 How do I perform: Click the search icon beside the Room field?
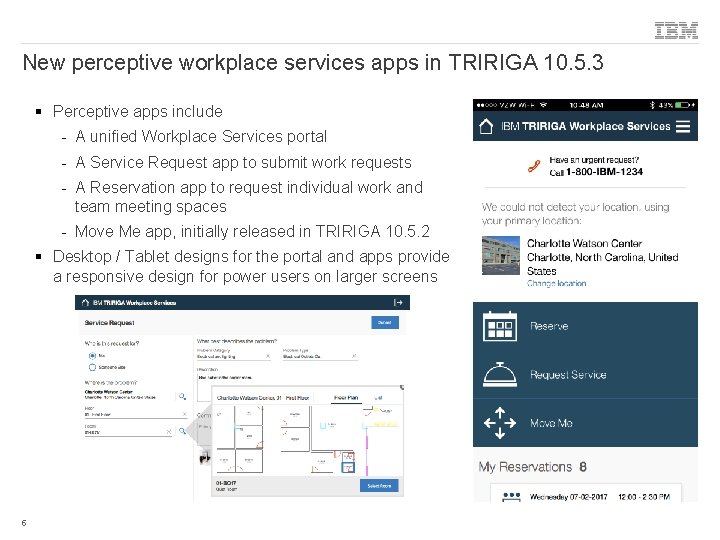(182, 431)
